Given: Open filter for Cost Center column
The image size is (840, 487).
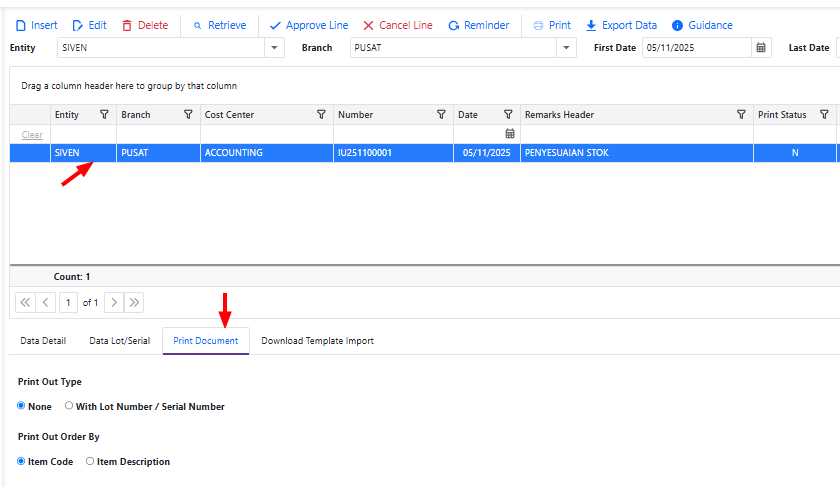Looking at the screenshot, I should click(x=321, y=115).
